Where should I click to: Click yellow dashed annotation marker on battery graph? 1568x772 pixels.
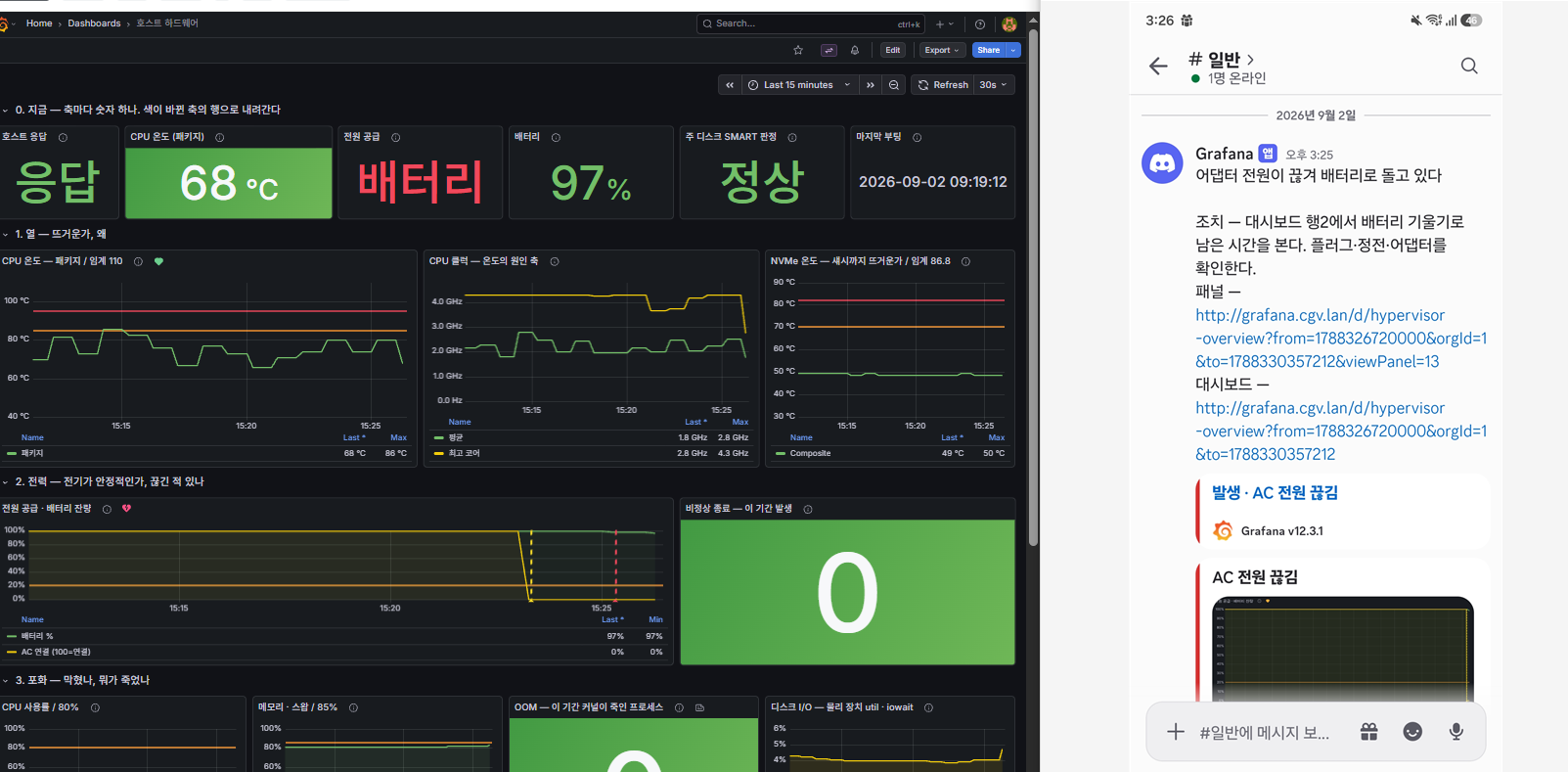click(531, 566)
